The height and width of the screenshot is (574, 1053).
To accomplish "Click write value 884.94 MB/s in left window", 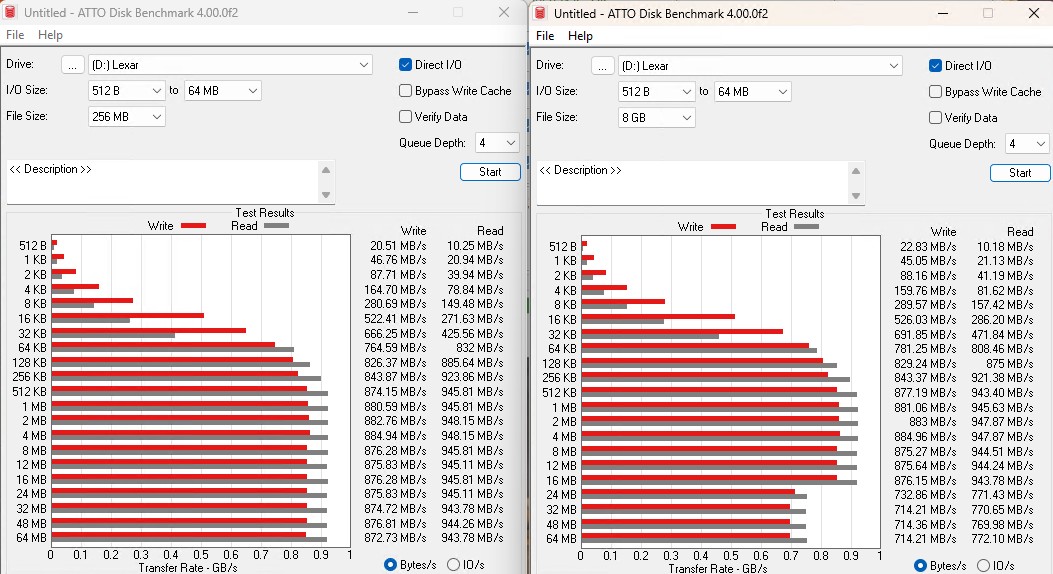I will pyautogui.click(x=396, y=436).
